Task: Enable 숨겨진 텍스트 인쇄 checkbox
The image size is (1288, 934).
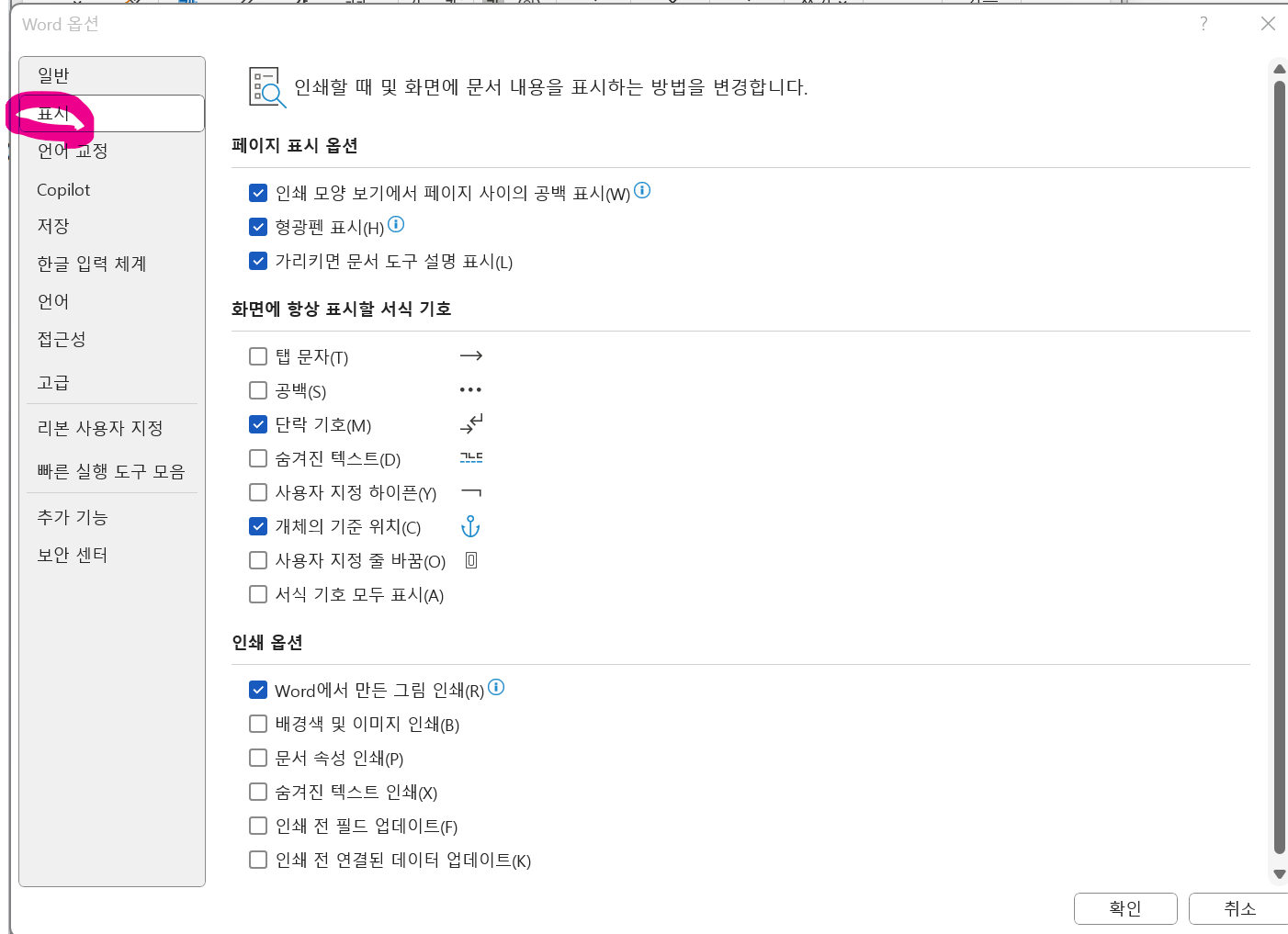Action: point(258,792)
